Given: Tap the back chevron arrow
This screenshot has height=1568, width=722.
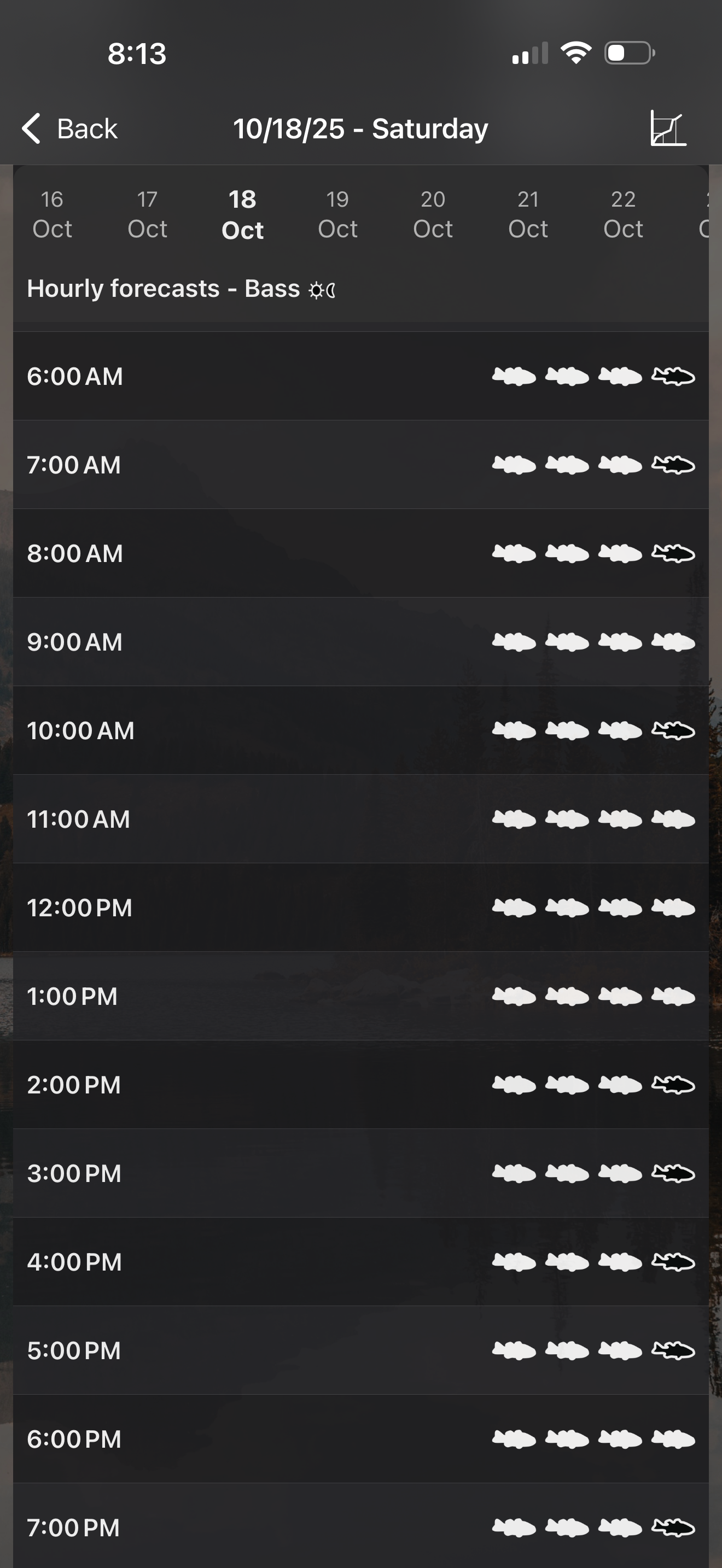Looking at the screenshot, I should pos(31,128).
